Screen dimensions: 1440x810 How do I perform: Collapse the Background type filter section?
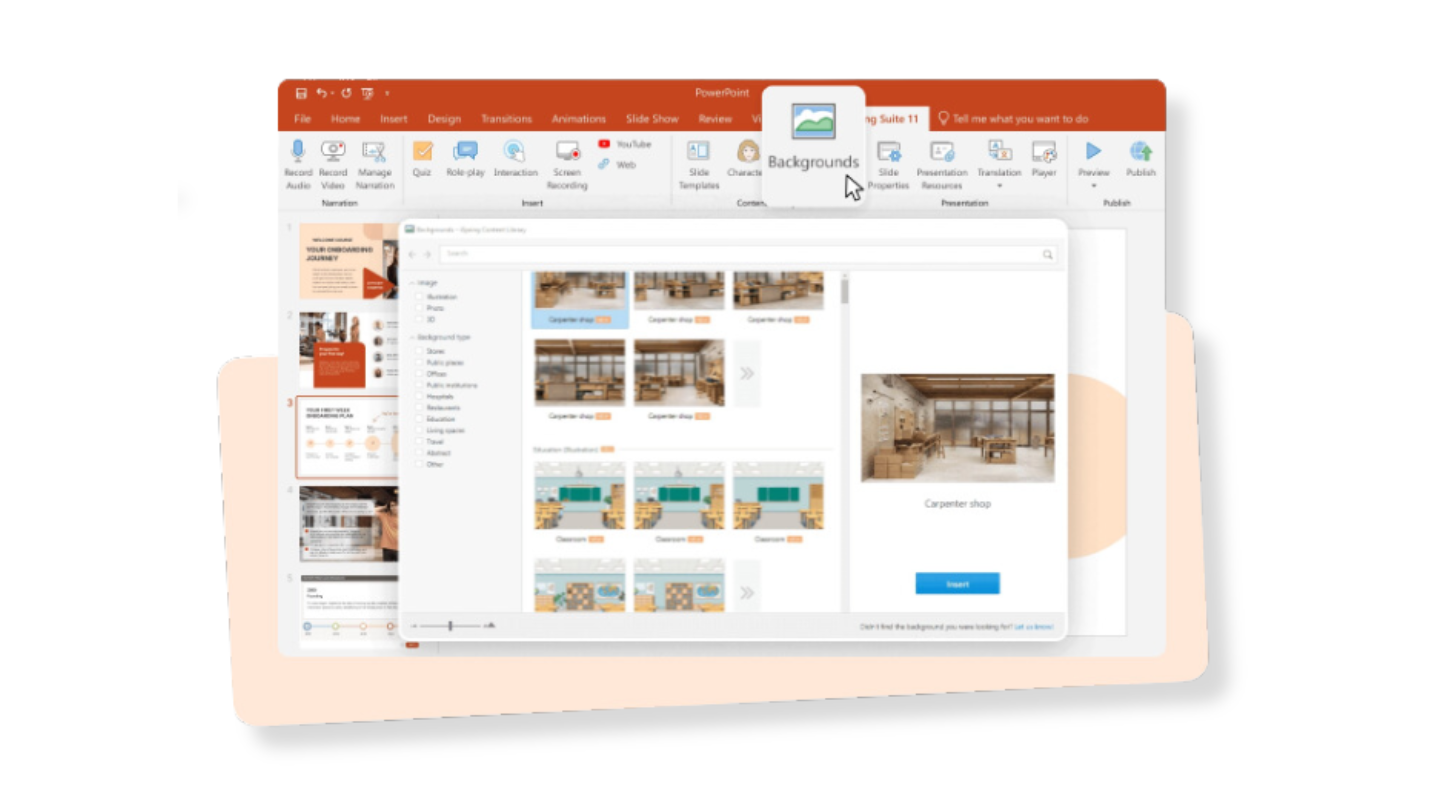click(413, 337)
